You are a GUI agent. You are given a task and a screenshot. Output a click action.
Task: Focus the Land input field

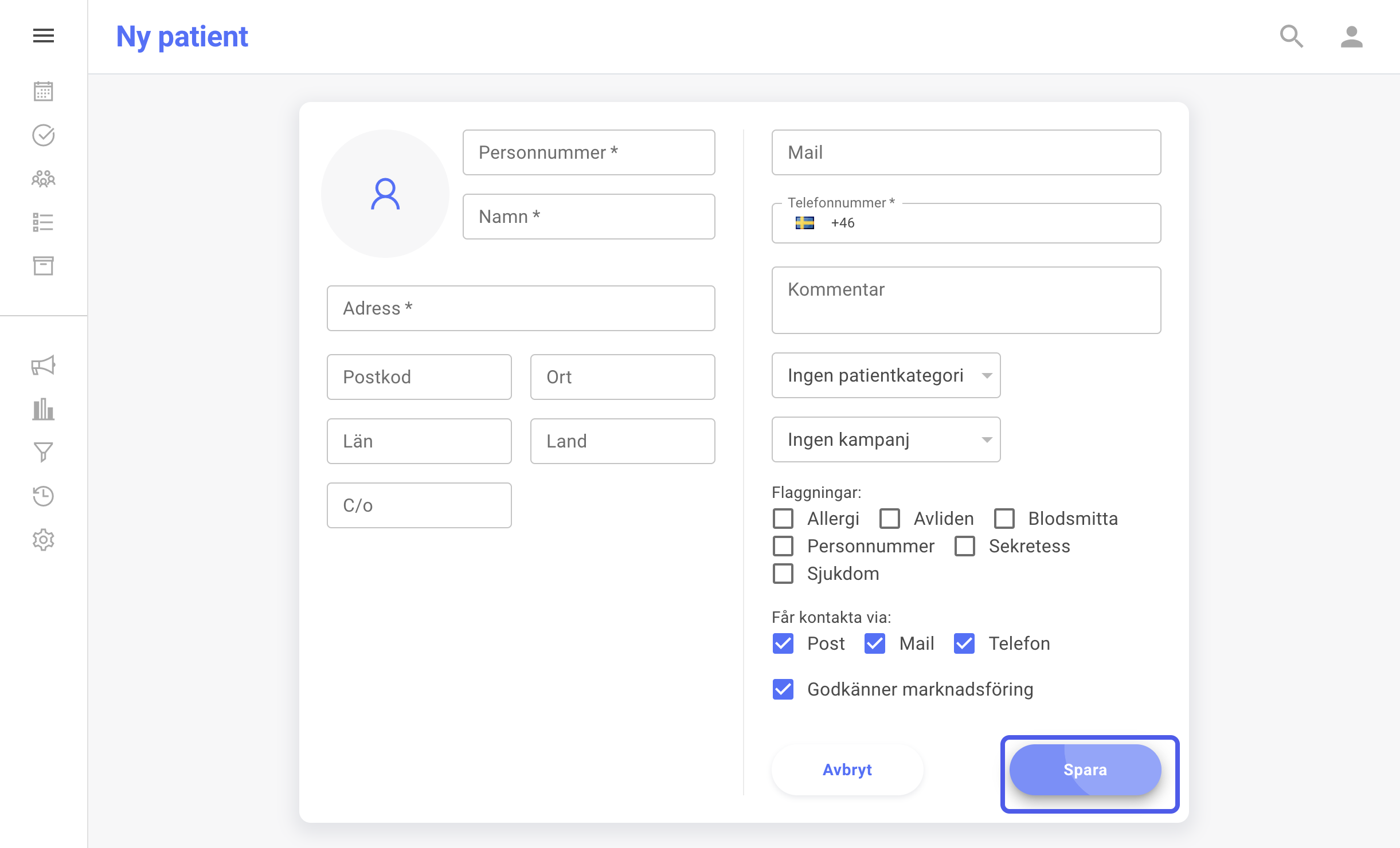[x=623, y=441]
